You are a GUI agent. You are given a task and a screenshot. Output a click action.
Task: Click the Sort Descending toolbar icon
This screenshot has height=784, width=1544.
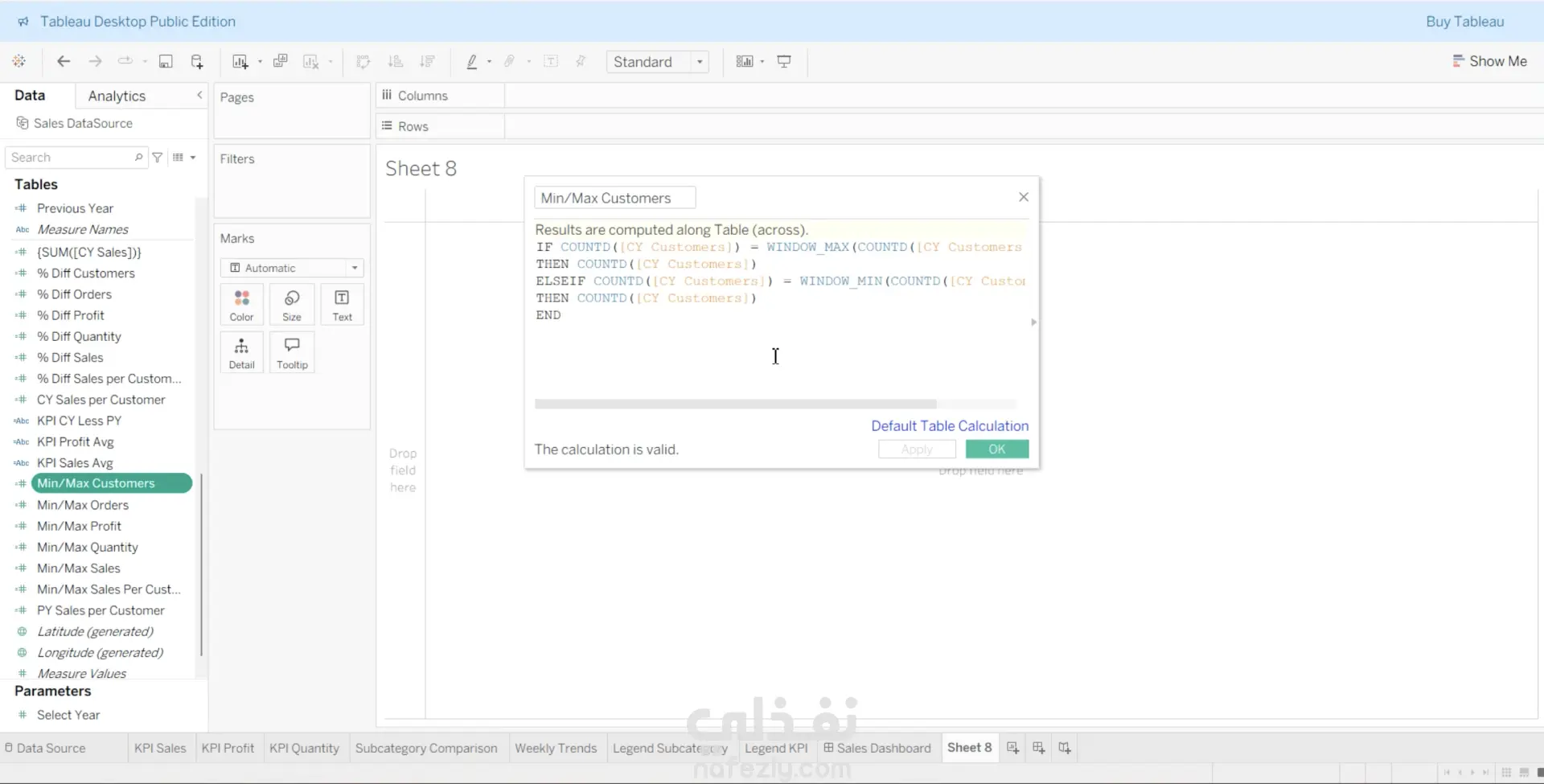click(427, 61)
